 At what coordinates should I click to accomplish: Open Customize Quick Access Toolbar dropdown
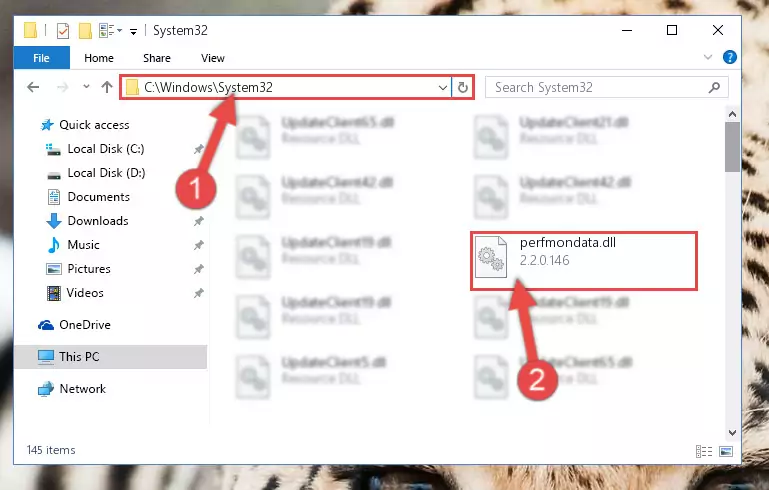click(133, 32)
